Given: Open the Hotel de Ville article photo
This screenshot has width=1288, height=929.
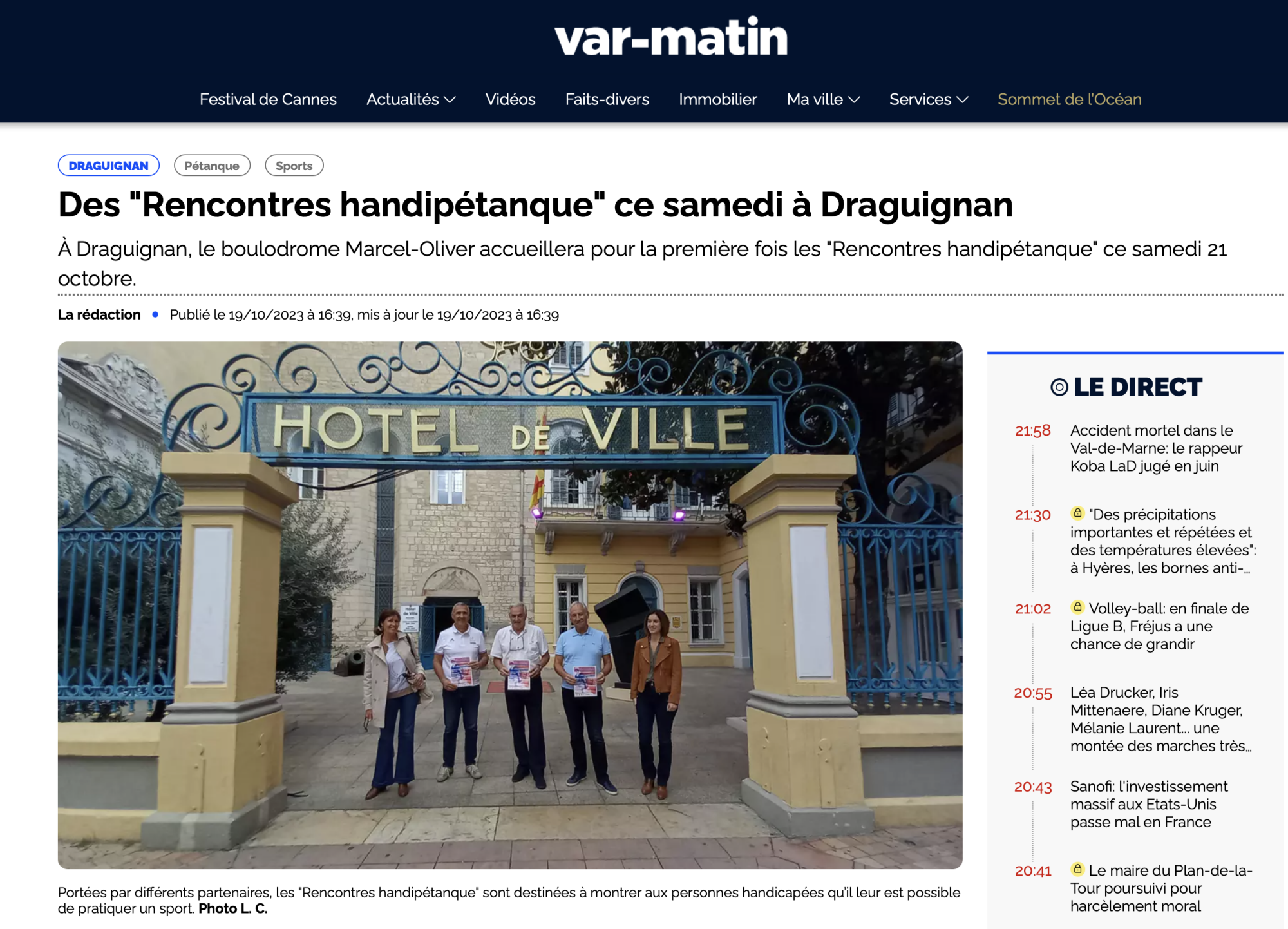Looking at the screenshot, I should pyautogui.click(x=510, y=605).
